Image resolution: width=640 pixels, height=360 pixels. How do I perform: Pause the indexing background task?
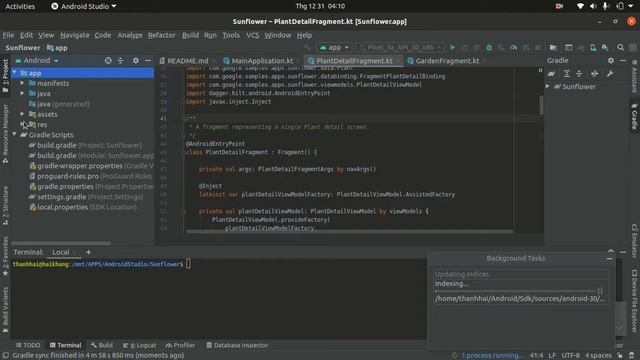[600, 291]
